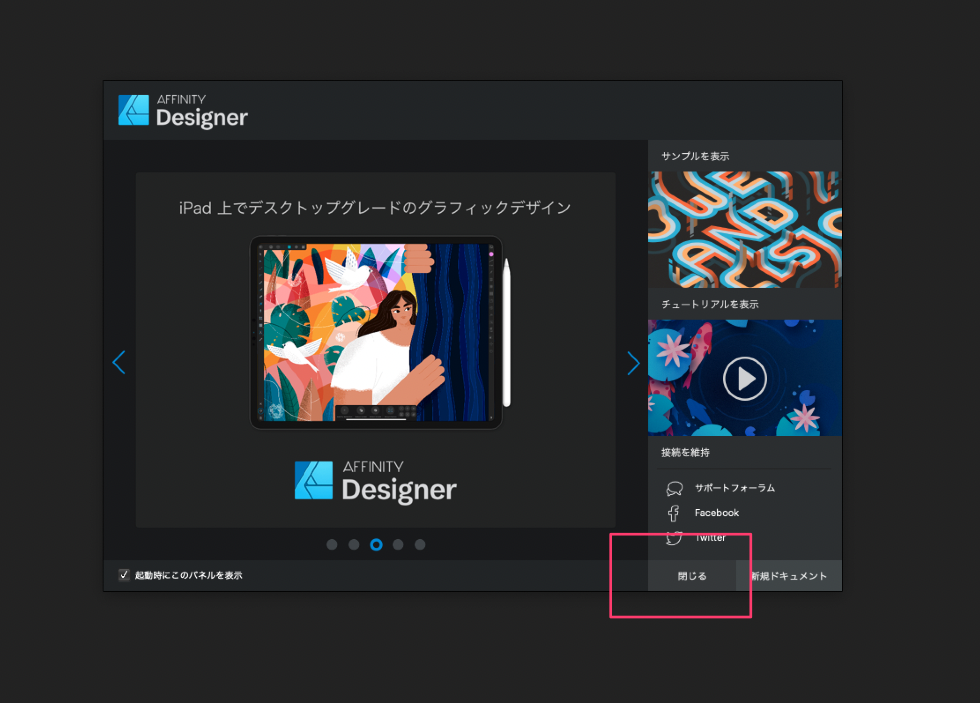Image resolution: width=980 pixels, height=703 pixels.
Task: Select the fourth carousel page dot
Action: (x=398, y=545)
